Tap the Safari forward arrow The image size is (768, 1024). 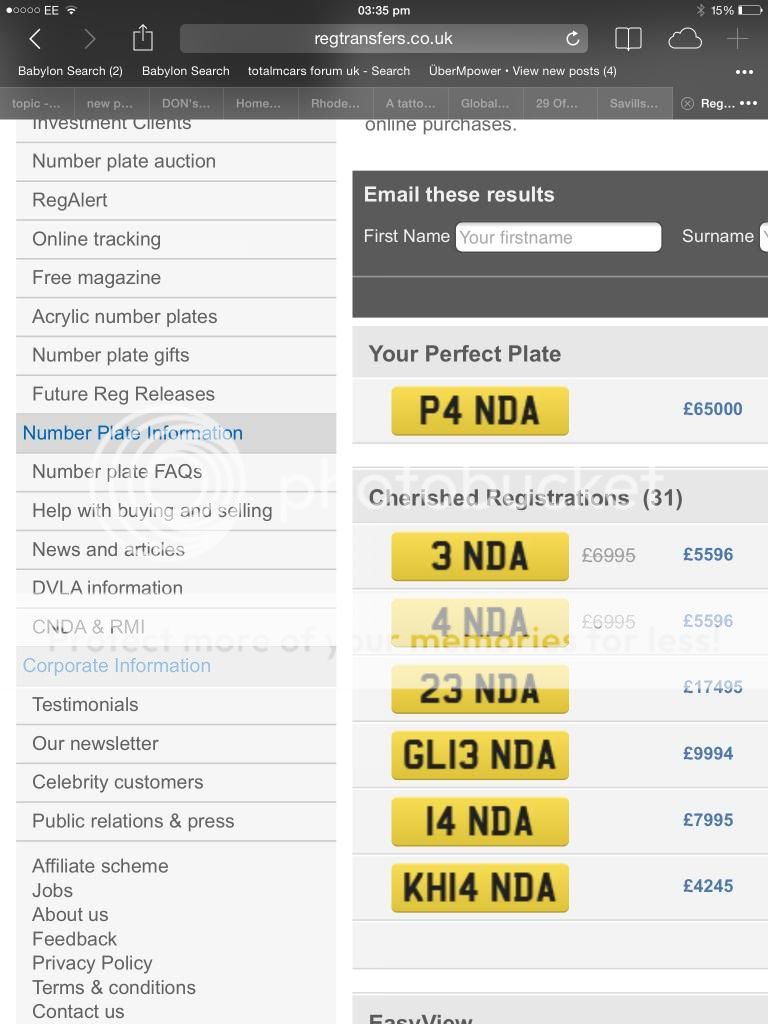pyautogui.click(x=89, y=39)
